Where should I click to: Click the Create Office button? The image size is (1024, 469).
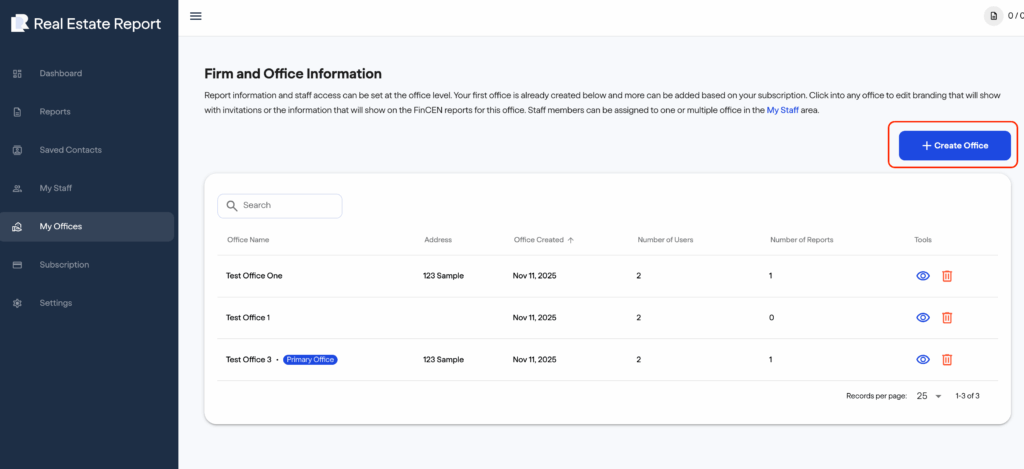pos(954,146)
